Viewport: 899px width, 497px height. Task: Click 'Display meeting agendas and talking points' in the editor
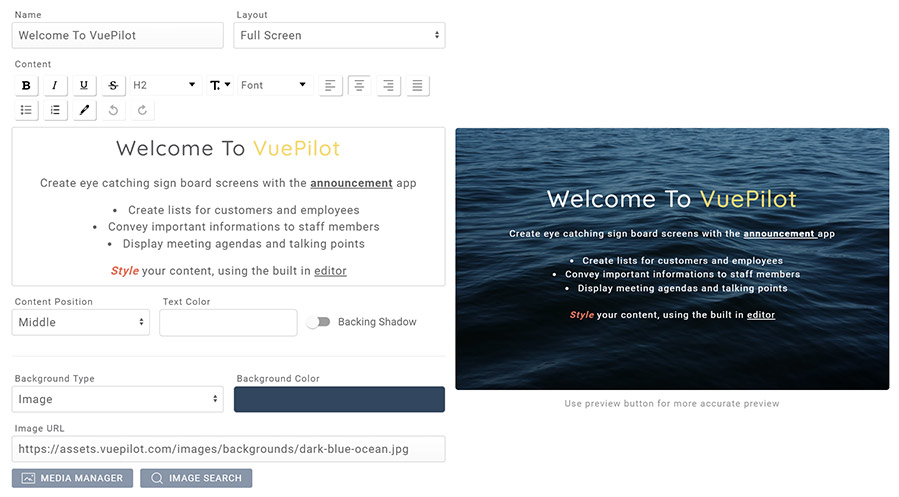[x=244, y=244]
